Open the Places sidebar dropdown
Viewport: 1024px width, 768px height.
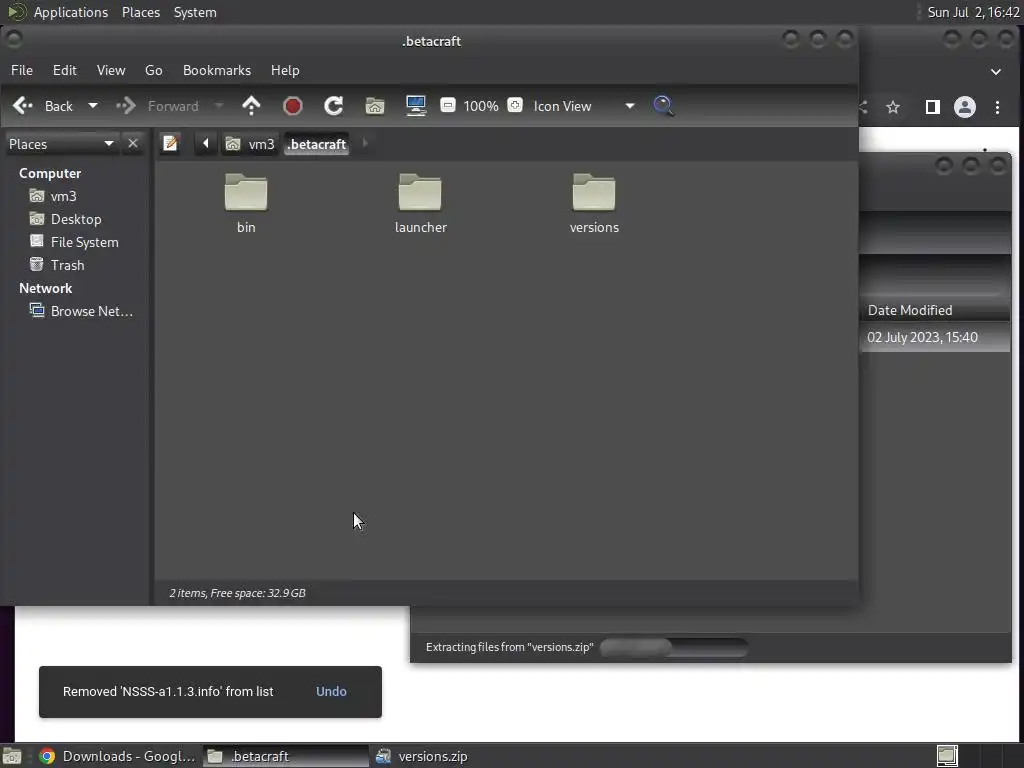[x=61, y=144]
